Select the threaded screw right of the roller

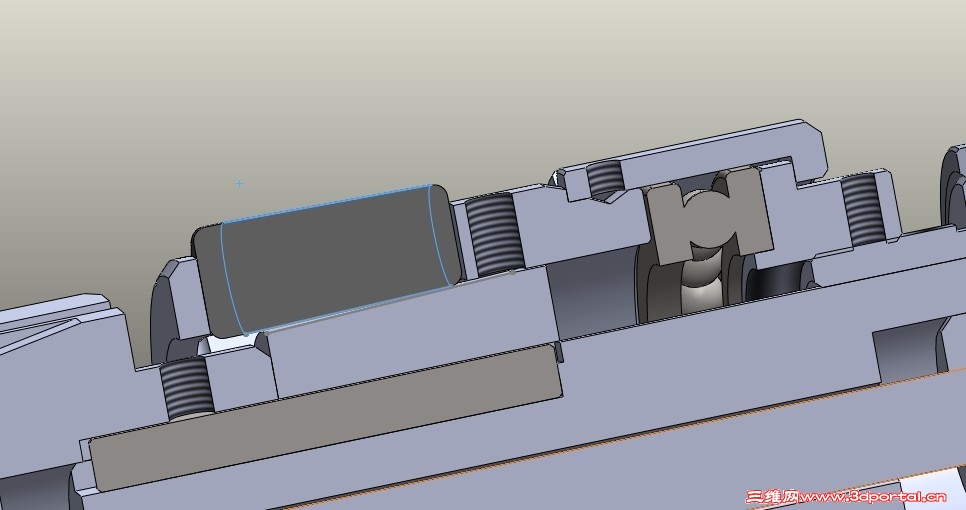(493, 234)
